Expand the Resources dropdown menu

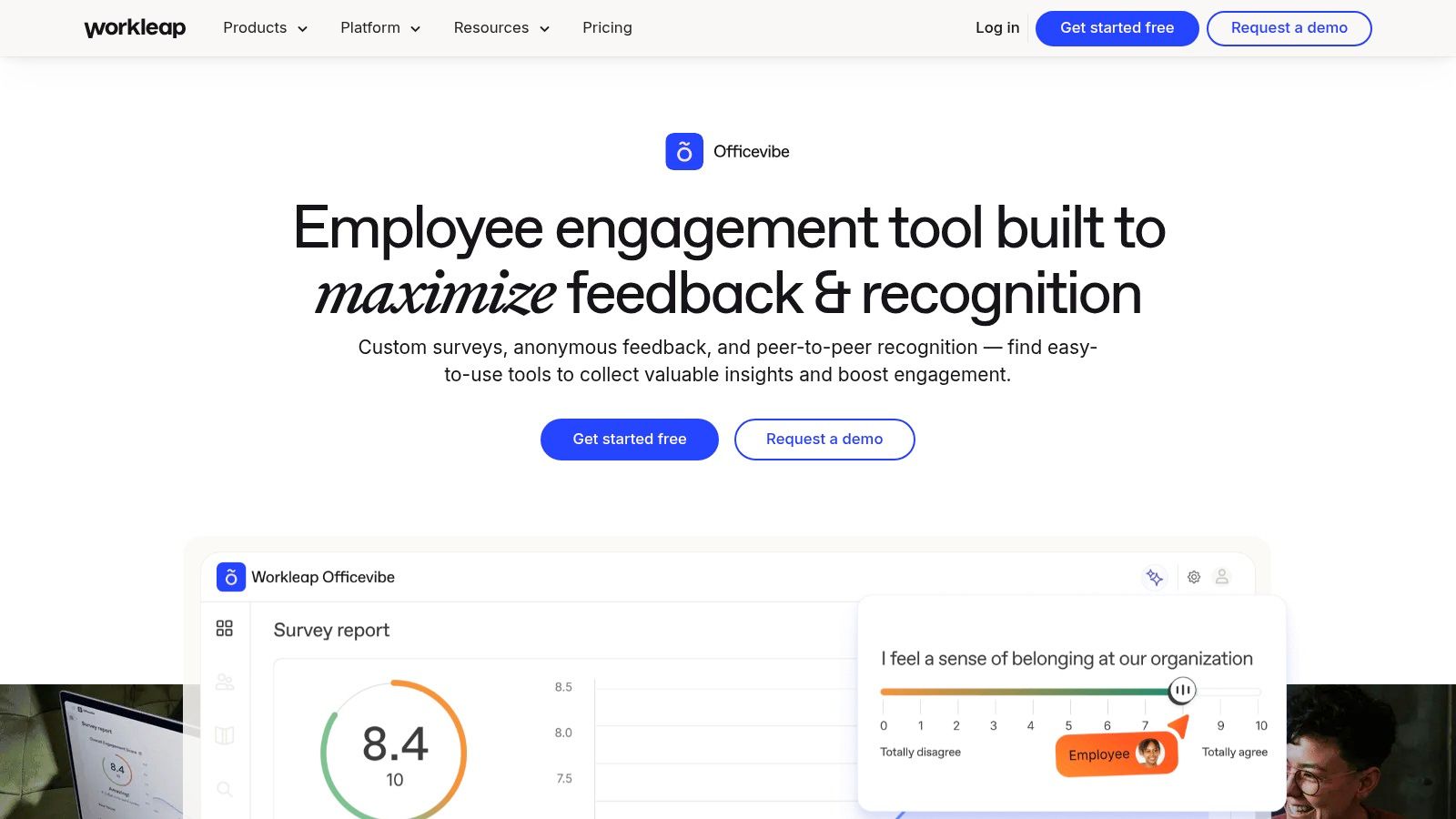(x=501, y=28)
